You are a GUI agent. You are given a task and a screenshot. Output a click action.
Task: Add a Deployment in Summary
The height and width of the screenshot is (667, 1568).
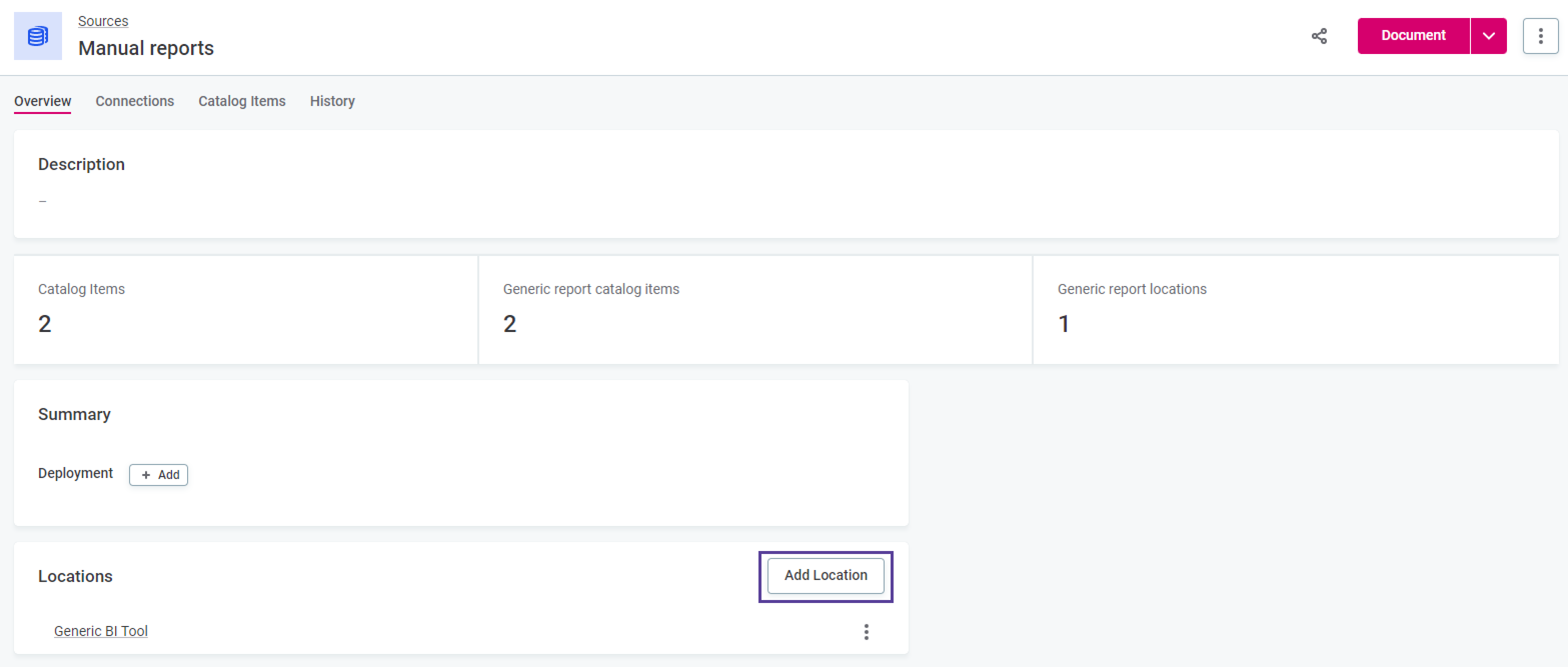pyautogui.click(x=158, y=474)
